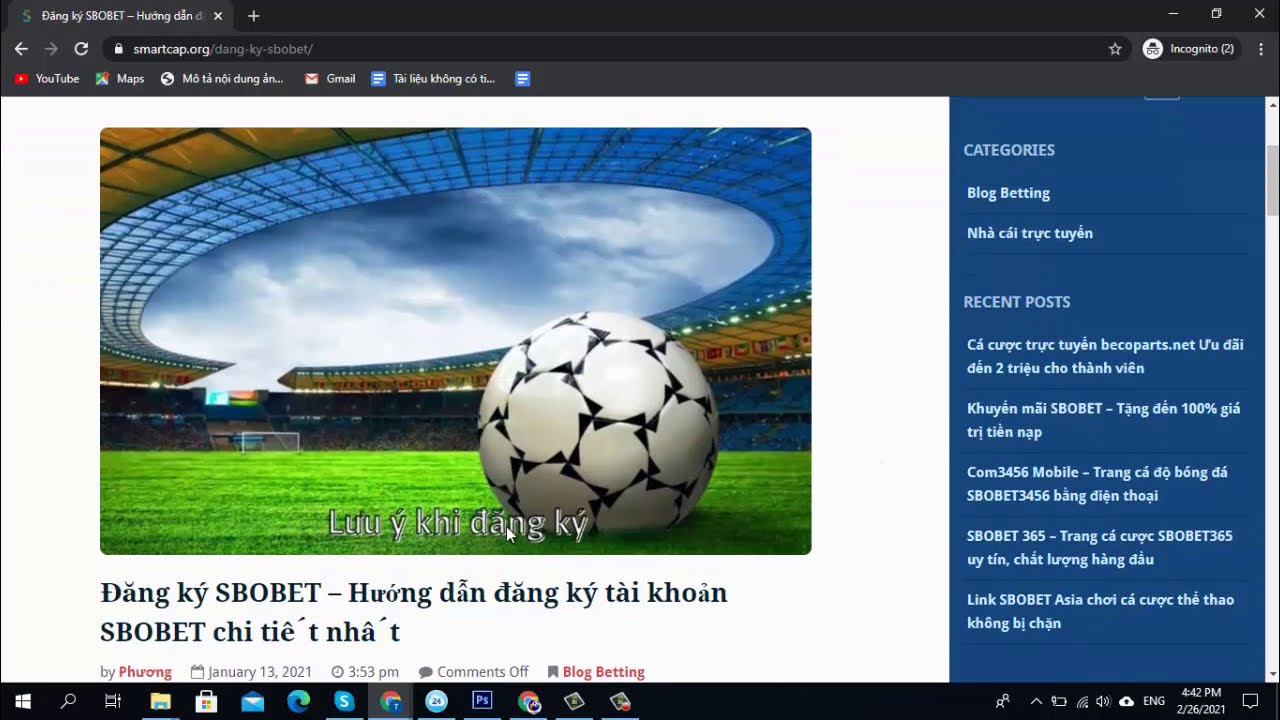Click the padlock site info icon

point(118,48)
